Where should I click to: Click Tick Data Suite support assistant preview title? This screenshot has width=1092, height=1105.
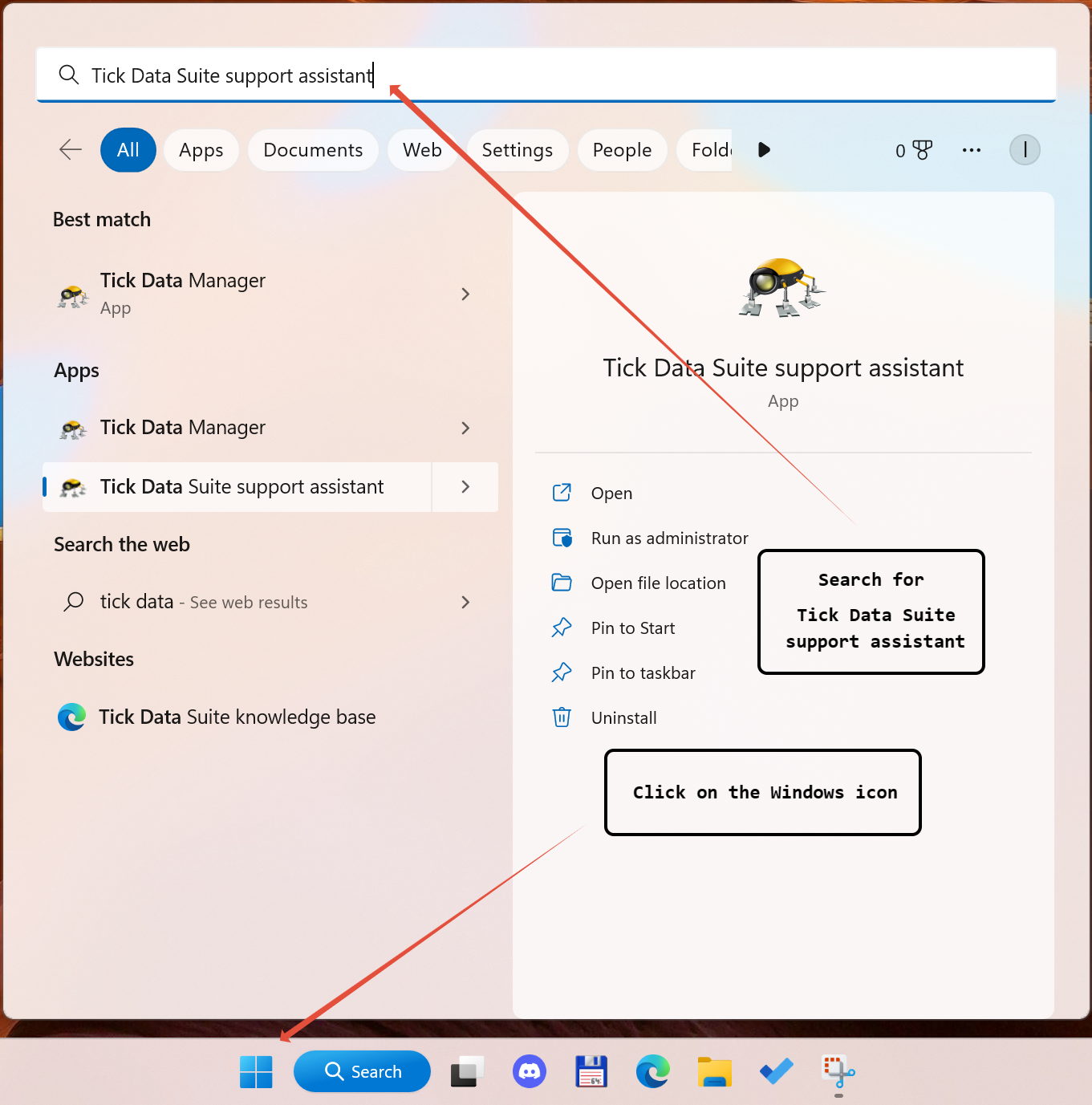(783, 368)
